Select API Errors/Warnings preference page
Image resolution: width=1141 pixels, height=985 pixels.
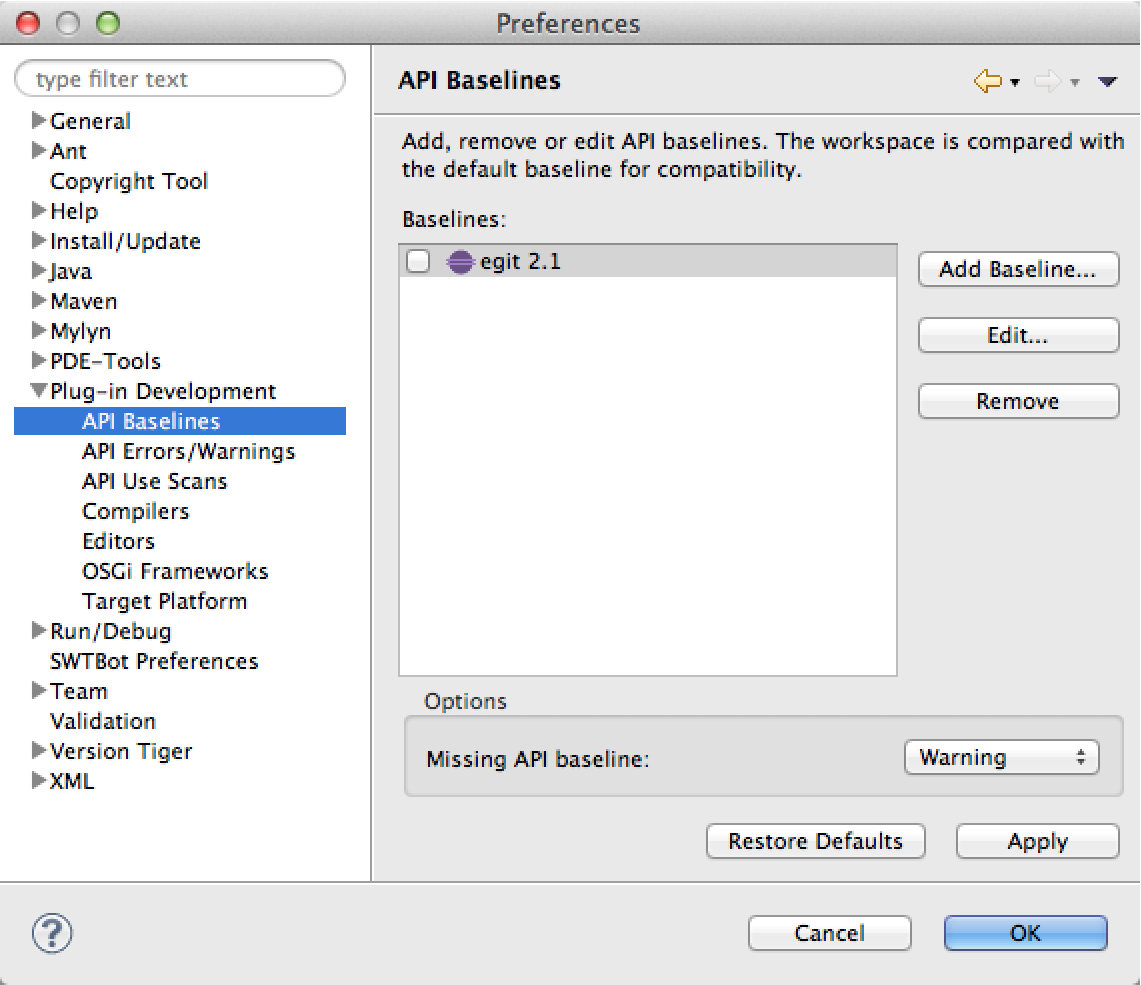click(x=188, y=451)
